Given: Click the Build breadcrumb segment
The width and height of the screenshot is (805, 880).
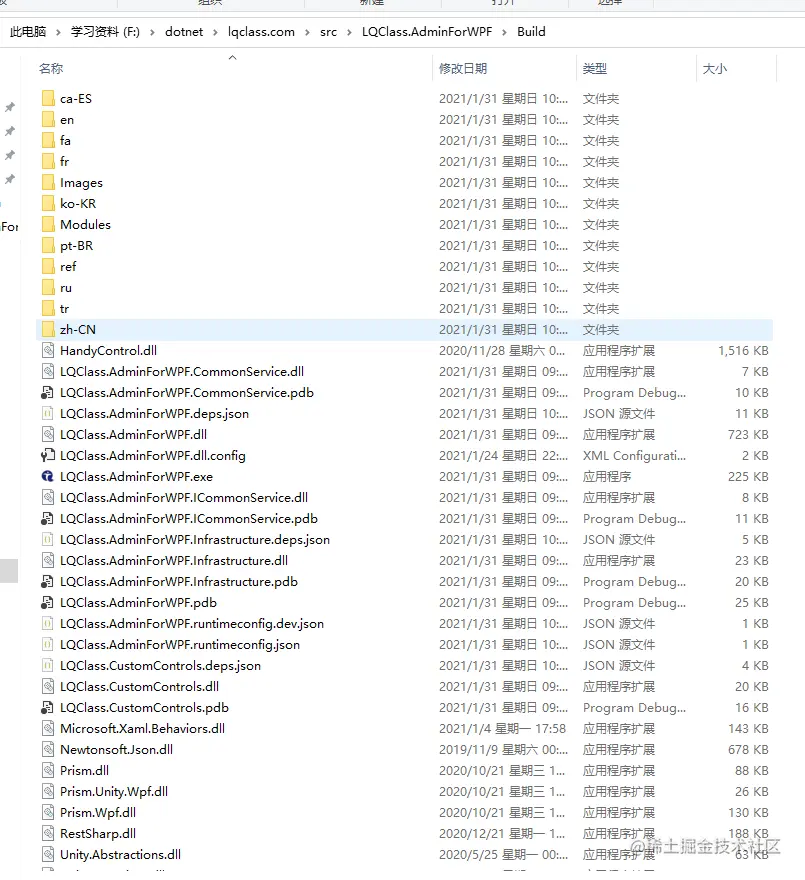Looking at the screenshot, I should click(531, 31).
